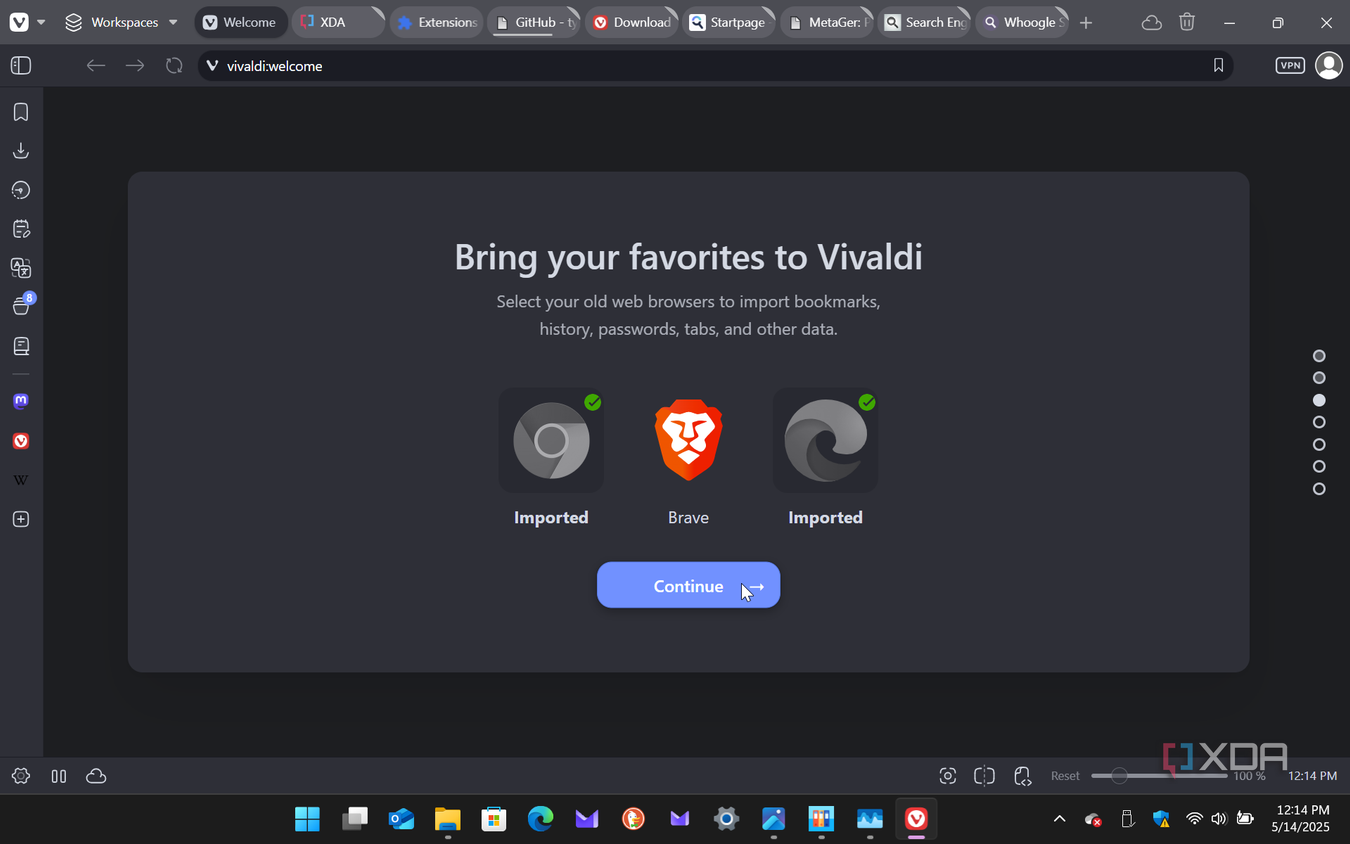Image resolution: width=1350 pixels, height=844 pixels.
Task: Open the Vivaldi web panel
Action: [21, 441]
